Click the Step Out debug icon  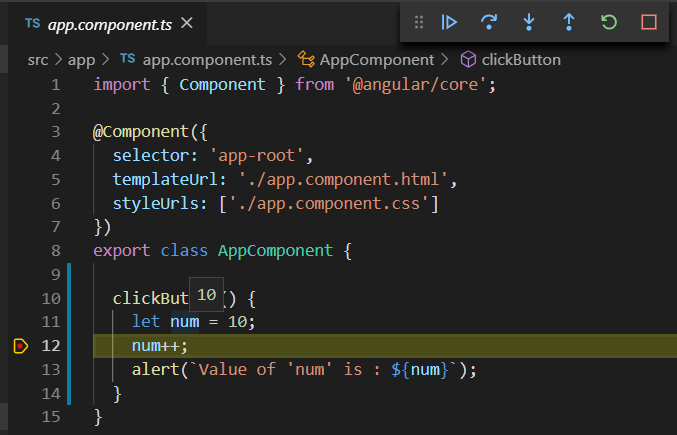(569, 21)
